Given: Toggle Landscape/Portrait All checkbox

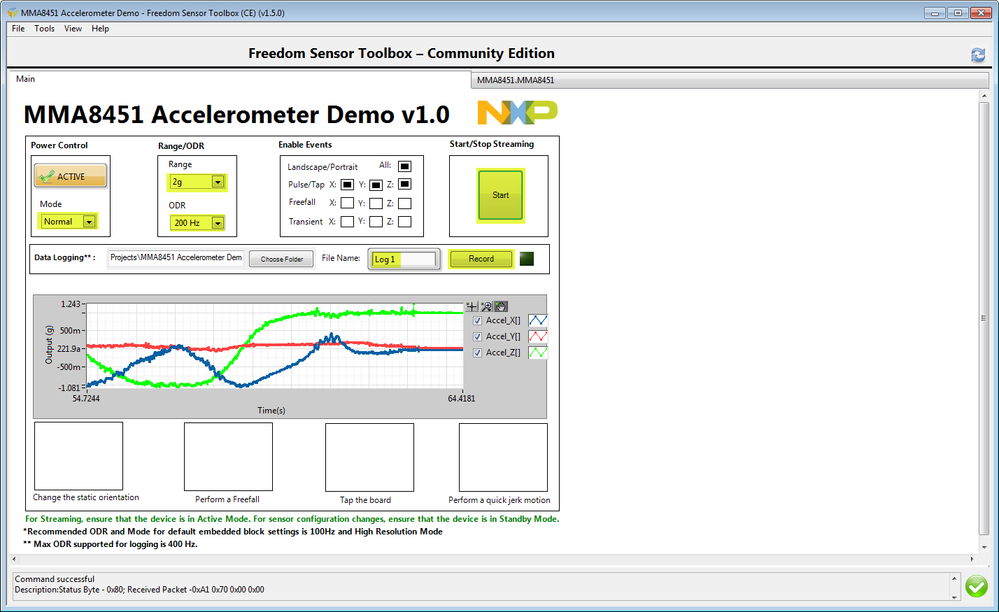Looking at the screenshot, I should 405,166.
